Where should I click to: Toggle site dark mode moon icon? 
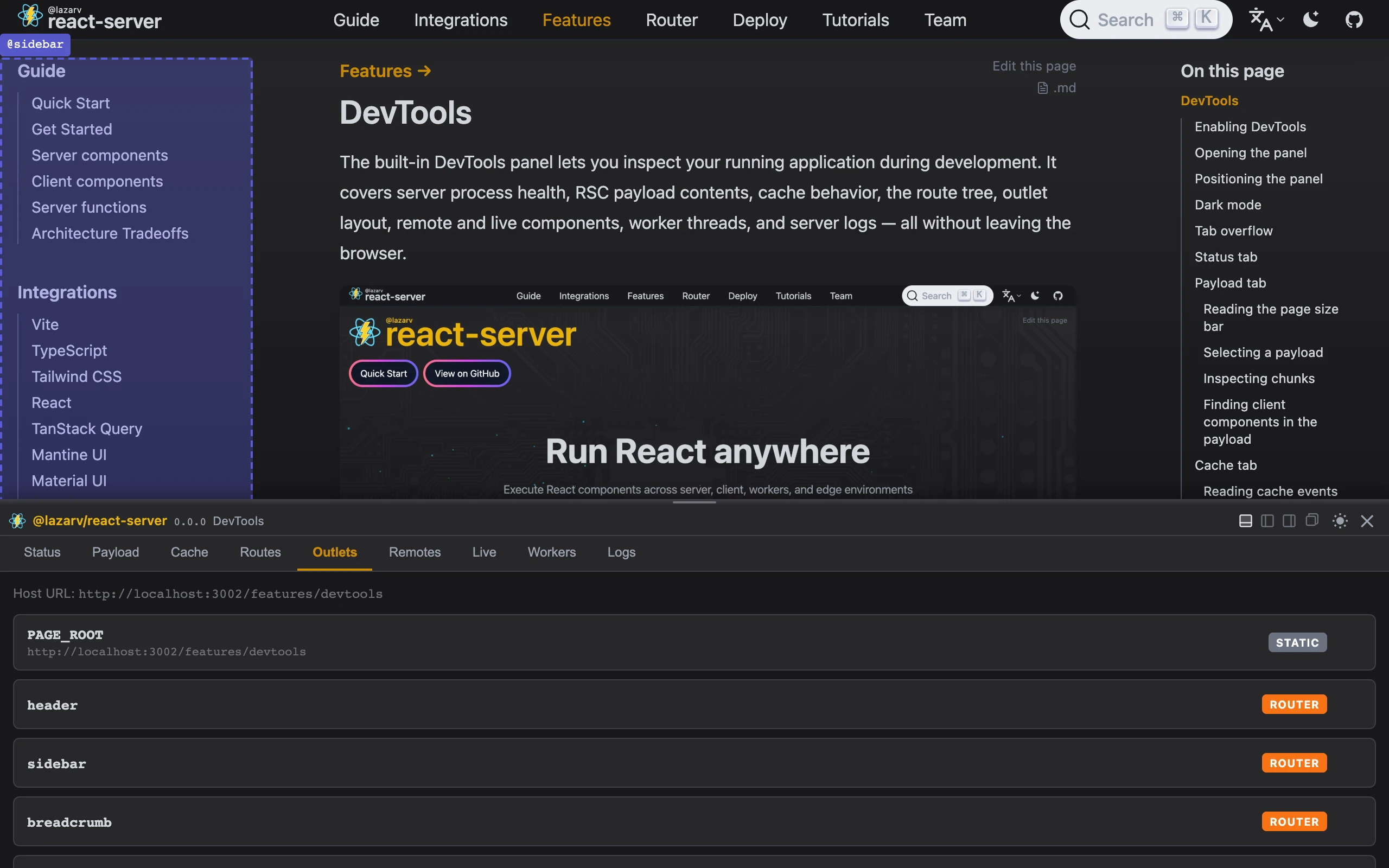point(1311,20)
